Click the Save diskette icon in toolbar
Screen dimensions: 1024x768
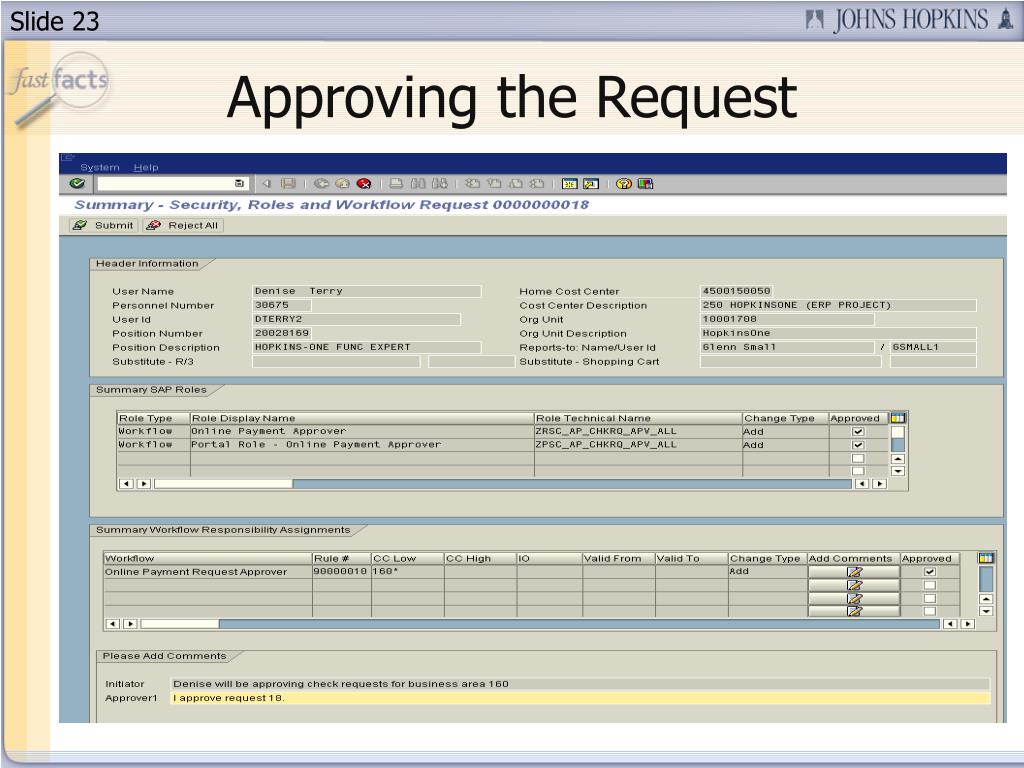(x=288, y=184)
